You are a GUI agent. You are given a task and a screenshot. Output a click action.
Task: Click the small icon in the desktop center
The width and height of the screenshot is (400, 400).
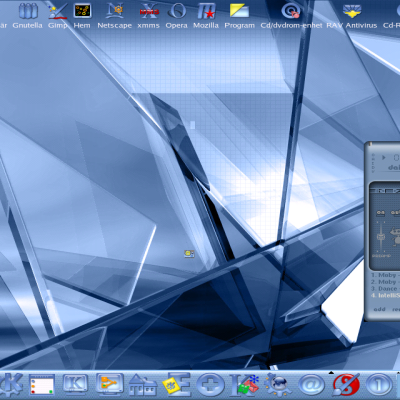click(189, 254)
